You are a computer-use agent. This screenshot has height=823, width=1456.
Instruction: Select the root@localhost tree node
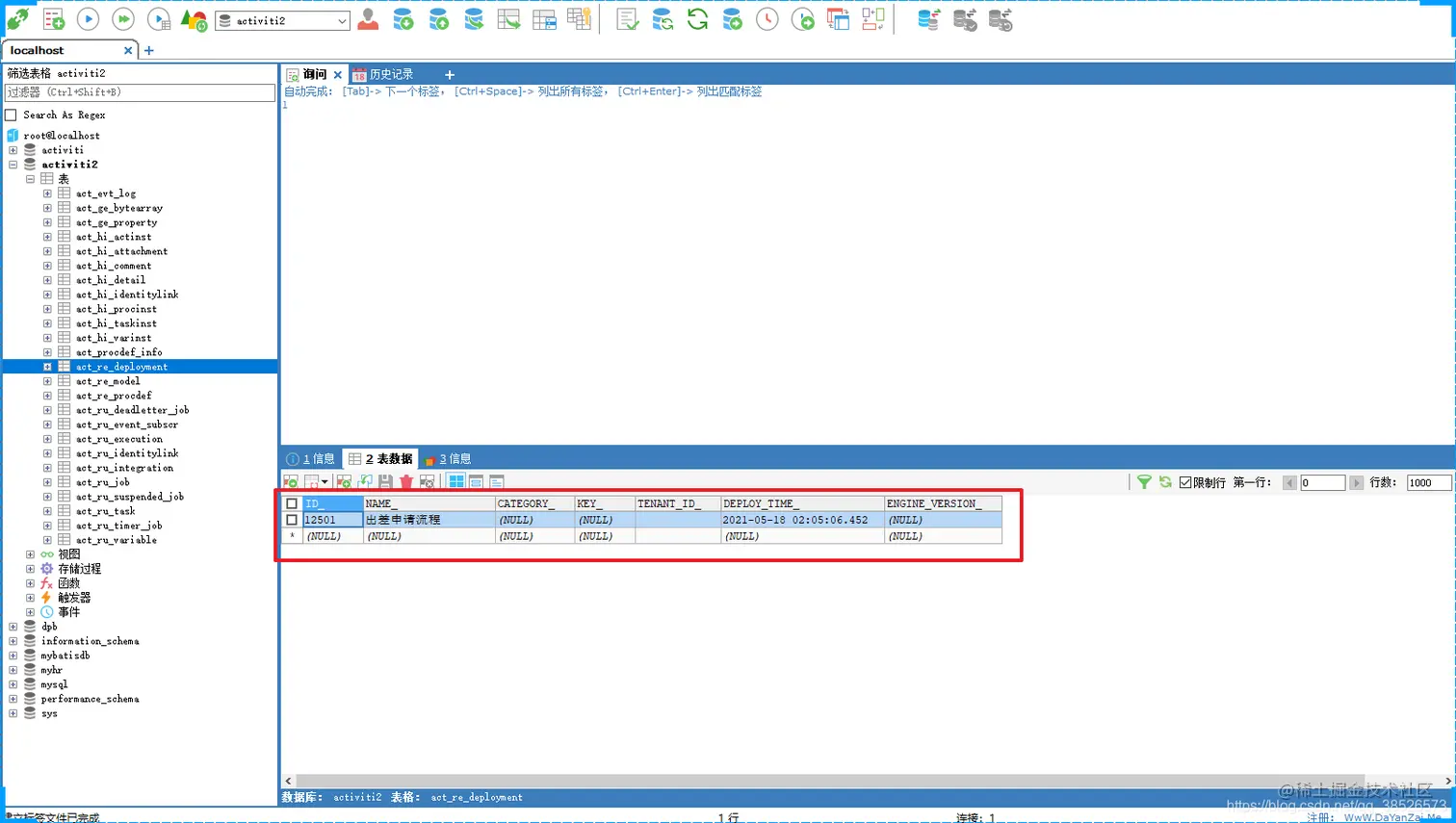tap(62, 136)
